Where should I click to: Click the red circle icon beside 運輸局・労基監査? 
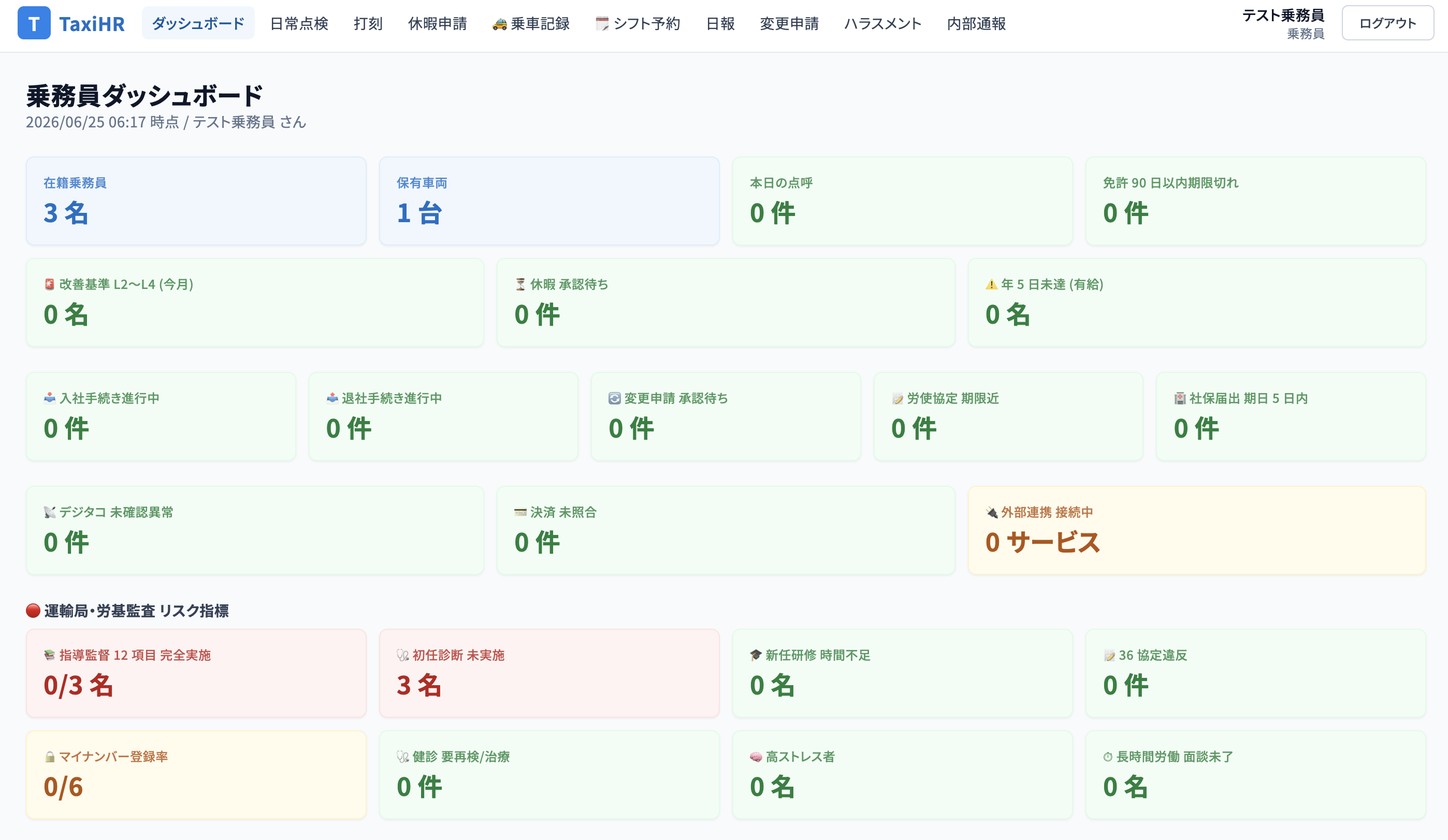tap(33, 610)
